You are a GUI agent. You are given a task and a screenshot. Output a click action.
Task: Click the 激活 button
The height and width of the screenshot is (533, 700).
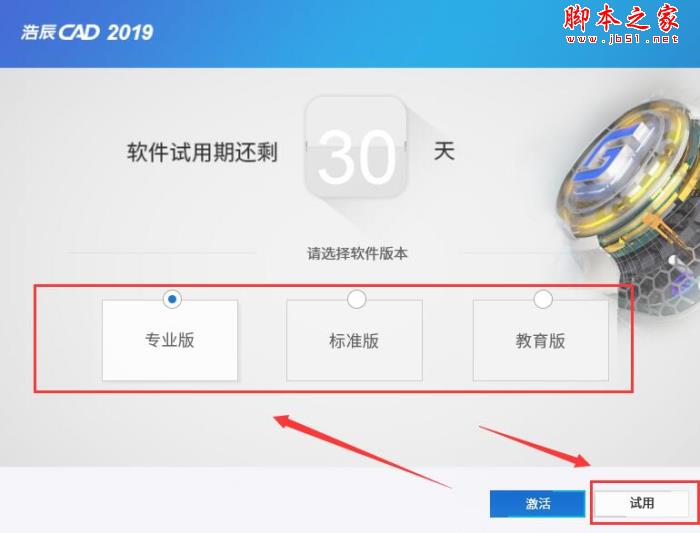[x=538, y=504]
